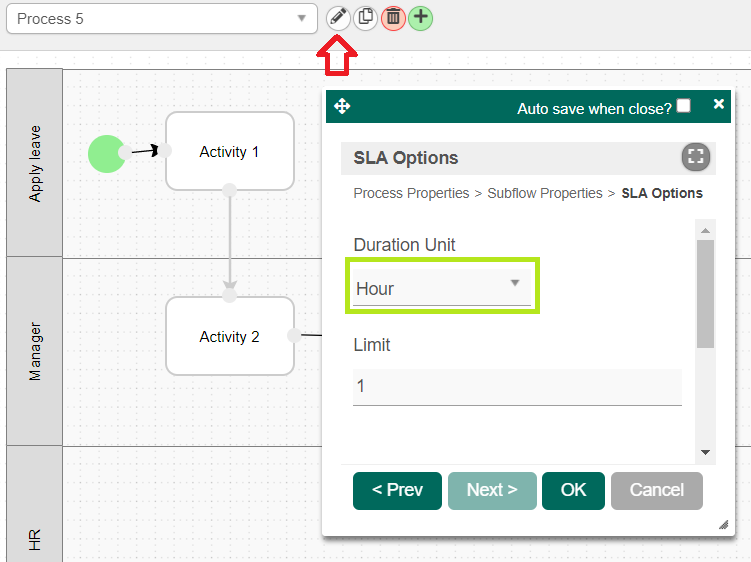Expand dialog with fullscreen icon

pos(695,157)
